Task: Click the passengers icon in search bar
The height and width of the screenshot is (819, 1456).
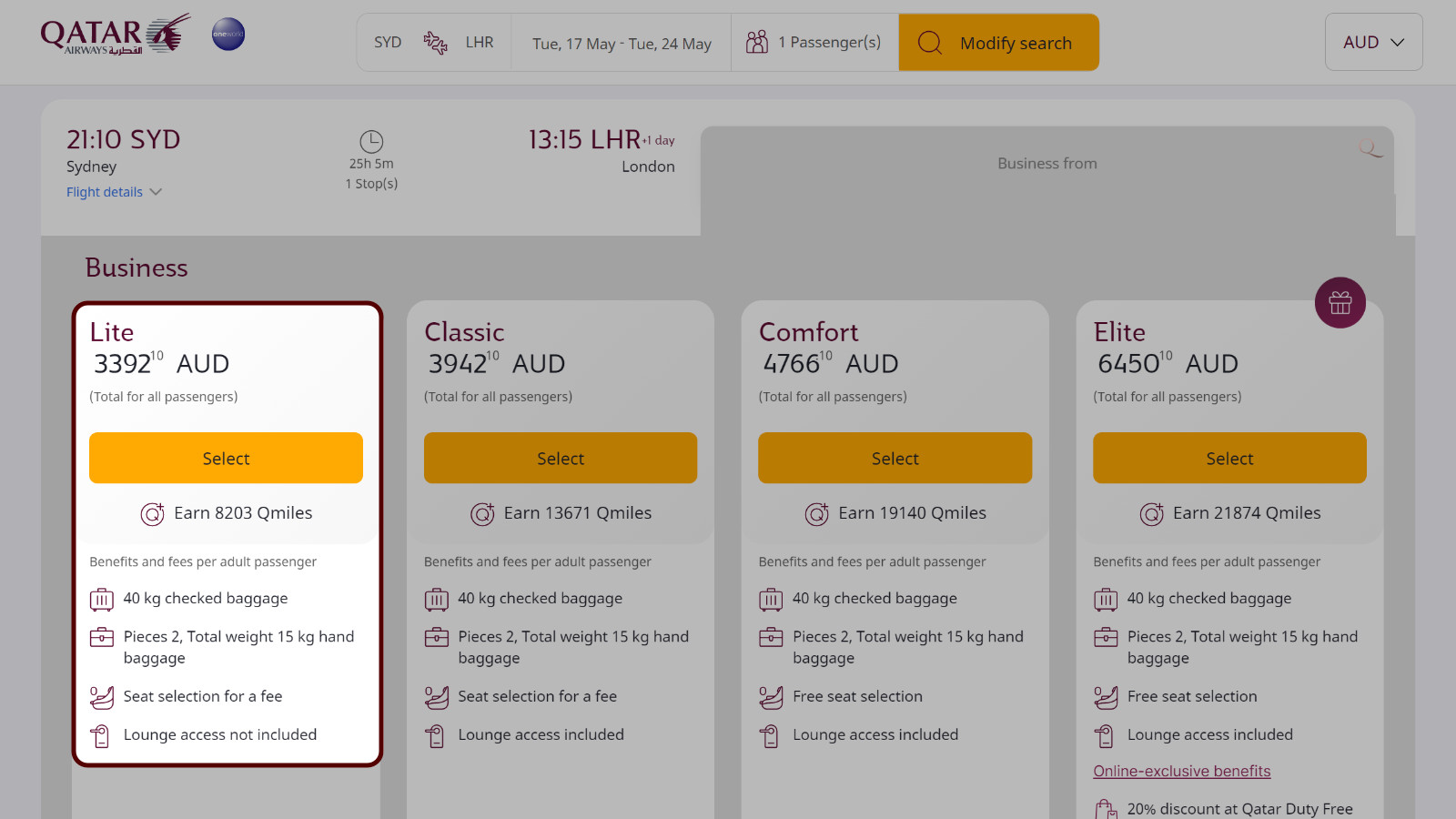Action: click(x=757, y=42)
